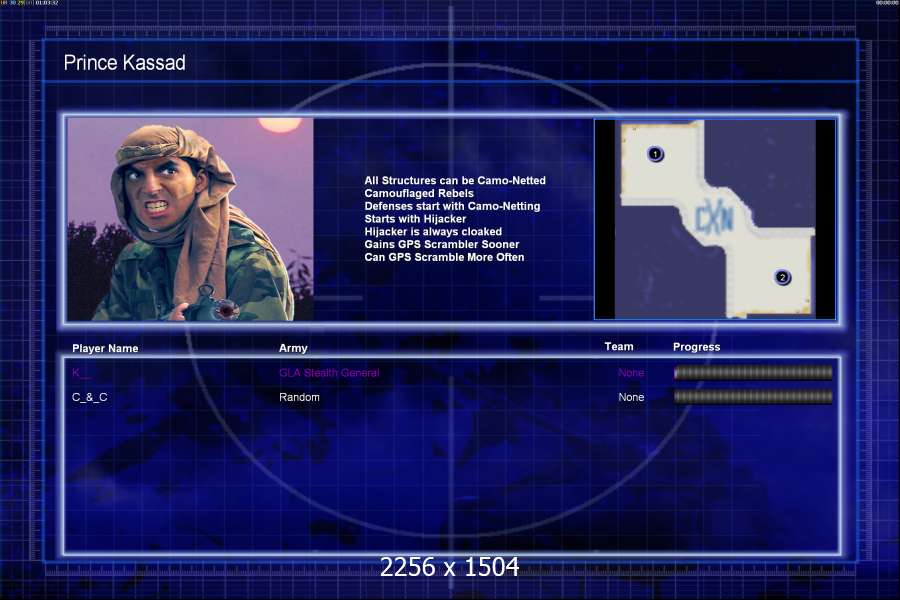Click 'Defenses start with Camo-Netting' line
Viewport: 900px width, 600px height.
[x=452, y=206]
